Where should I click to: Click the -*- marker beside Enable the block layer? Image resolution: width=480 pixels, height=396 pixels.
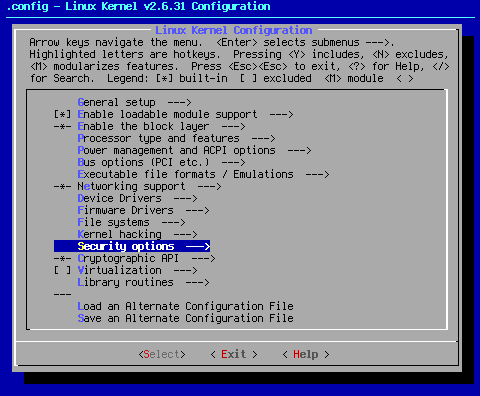point(63,126)
